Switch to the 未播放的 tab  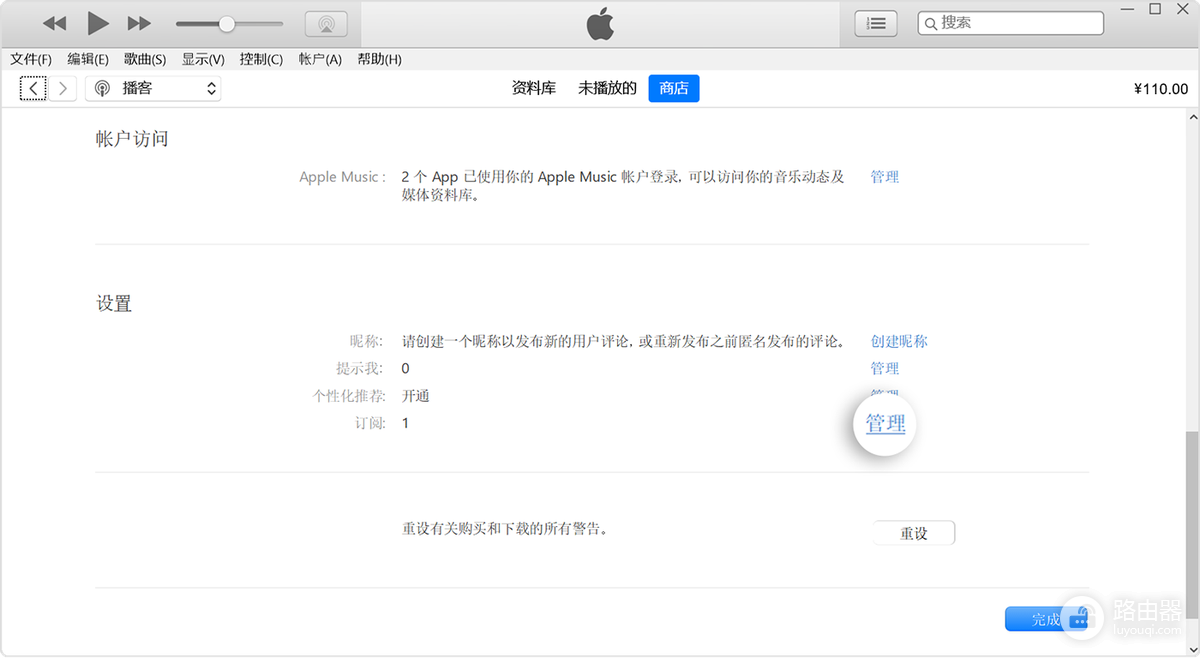click(607, 88)
